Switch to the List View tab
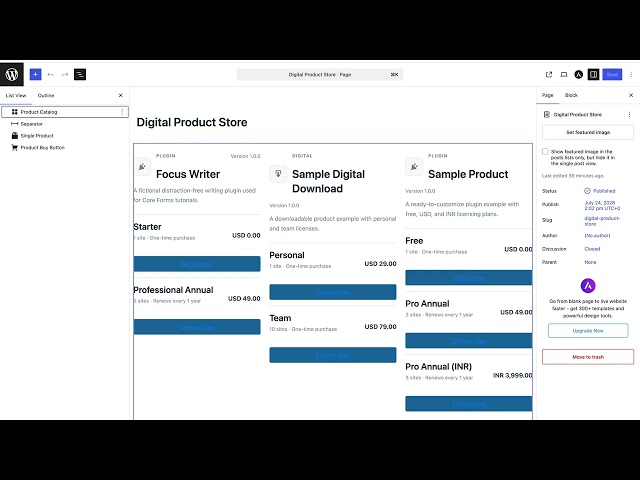Image resolution: width=640 pixels, height=480 pixels. [x=16, y=96]
